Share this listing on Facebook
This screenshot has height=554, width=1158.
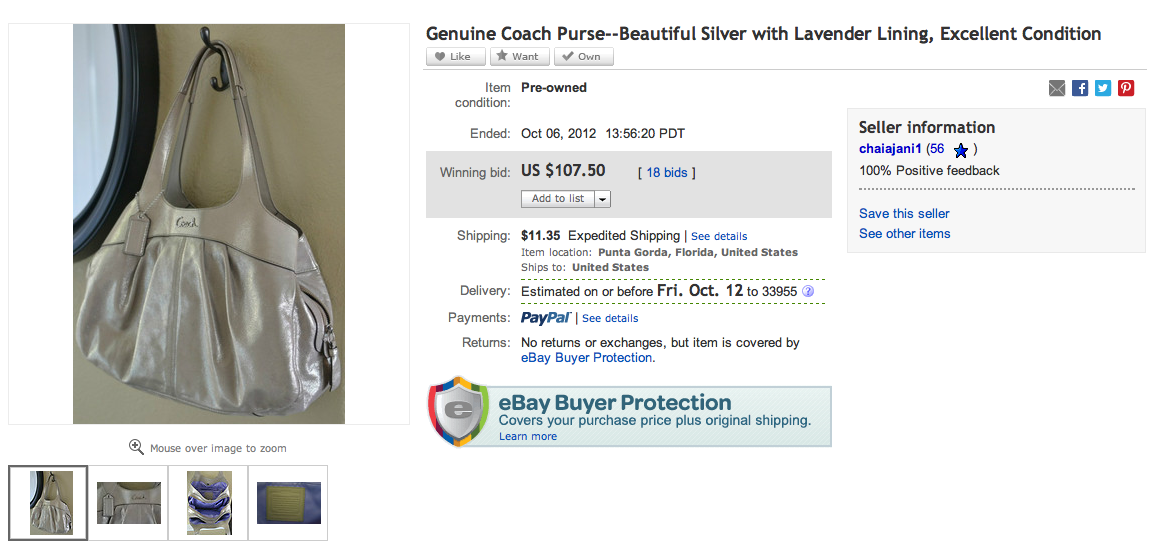coord(1080,88)
